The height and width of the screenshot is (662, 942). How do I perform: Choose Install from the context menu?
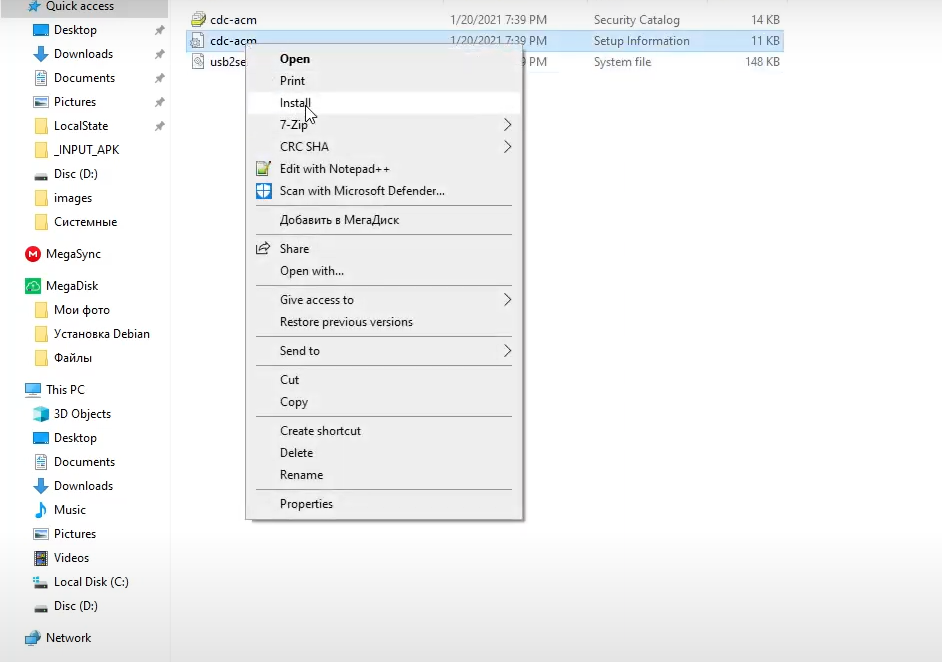pos(295,103)
